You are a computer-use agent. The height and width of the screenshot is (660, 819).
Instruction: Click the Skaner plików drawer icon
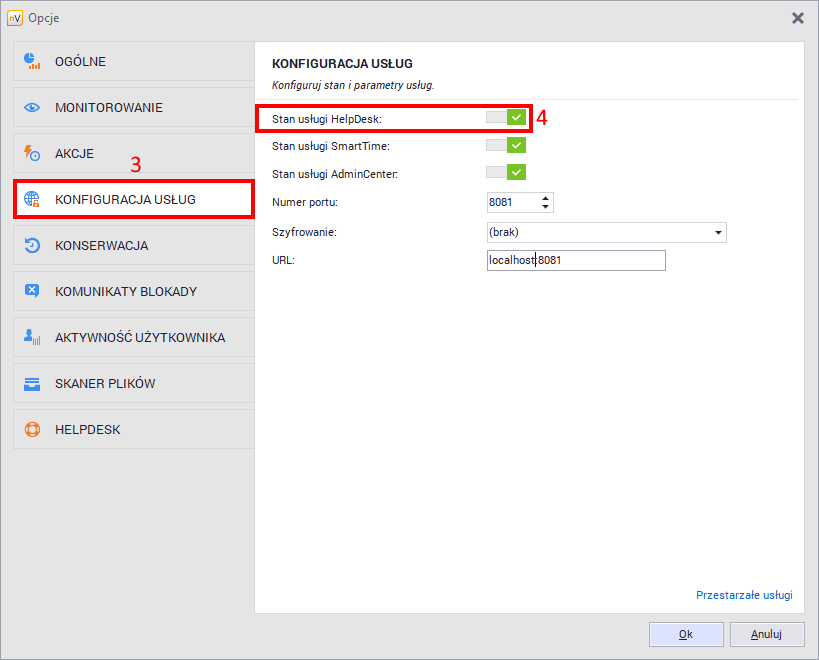point(32,383)
